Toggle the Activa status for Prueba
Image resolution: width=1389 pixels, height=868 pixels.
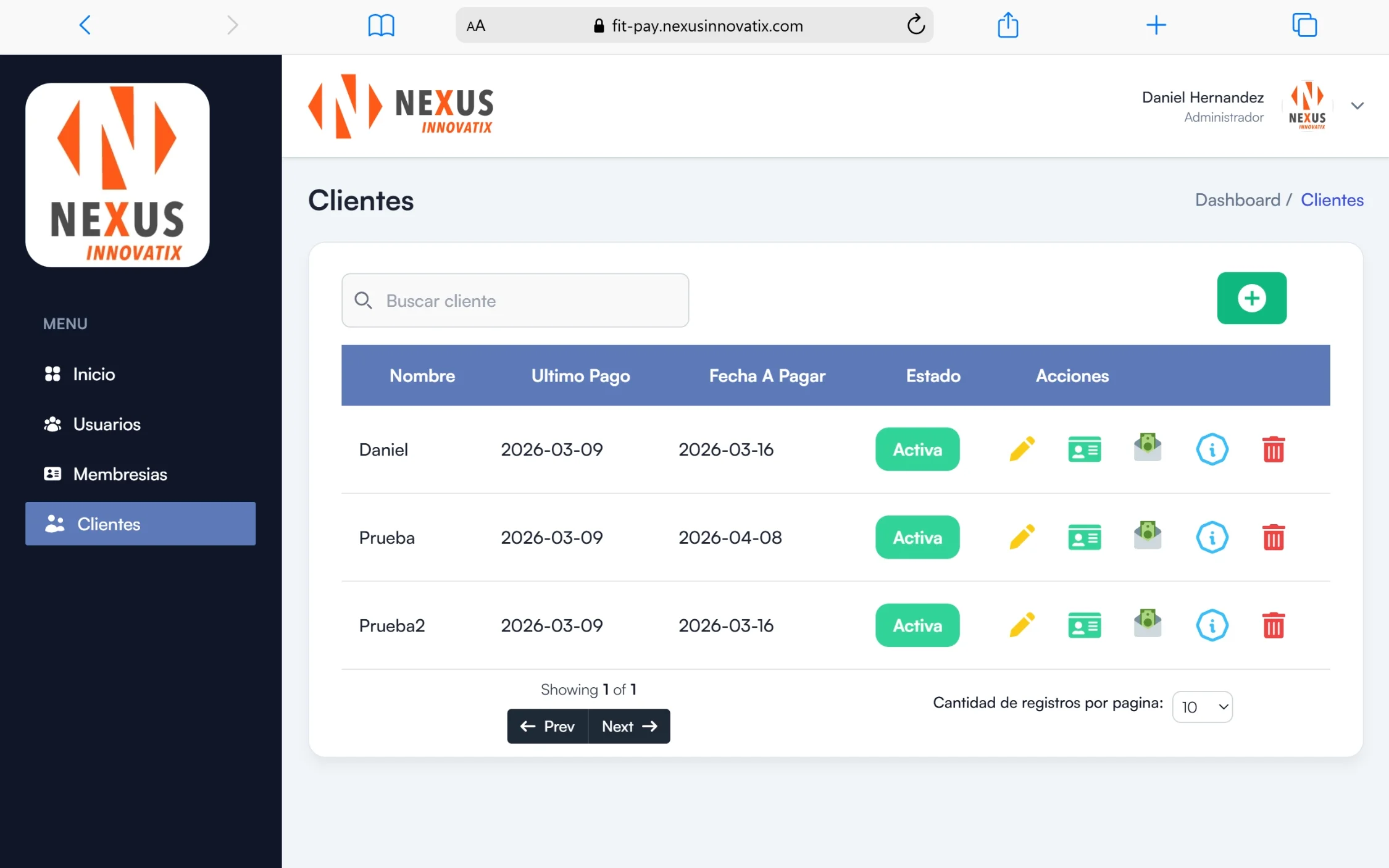[917, 538]
